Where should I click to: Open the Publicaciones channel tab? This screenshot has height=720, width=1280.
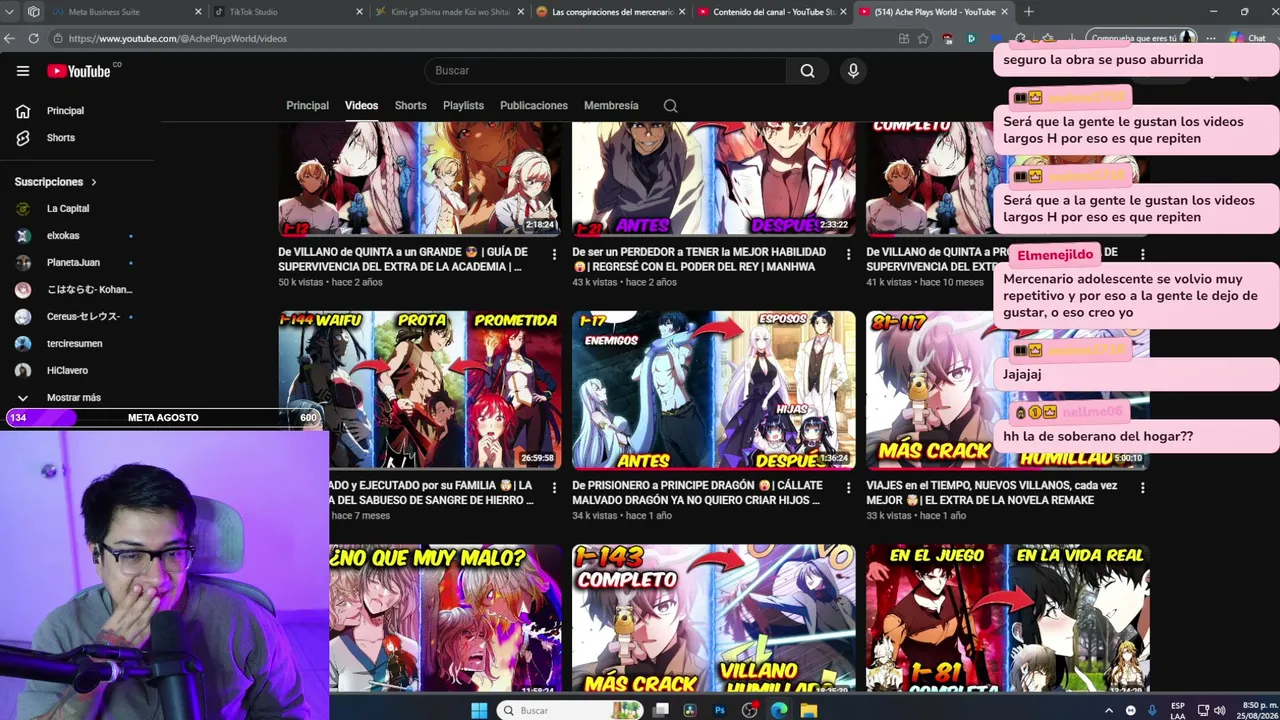[533, 106]
